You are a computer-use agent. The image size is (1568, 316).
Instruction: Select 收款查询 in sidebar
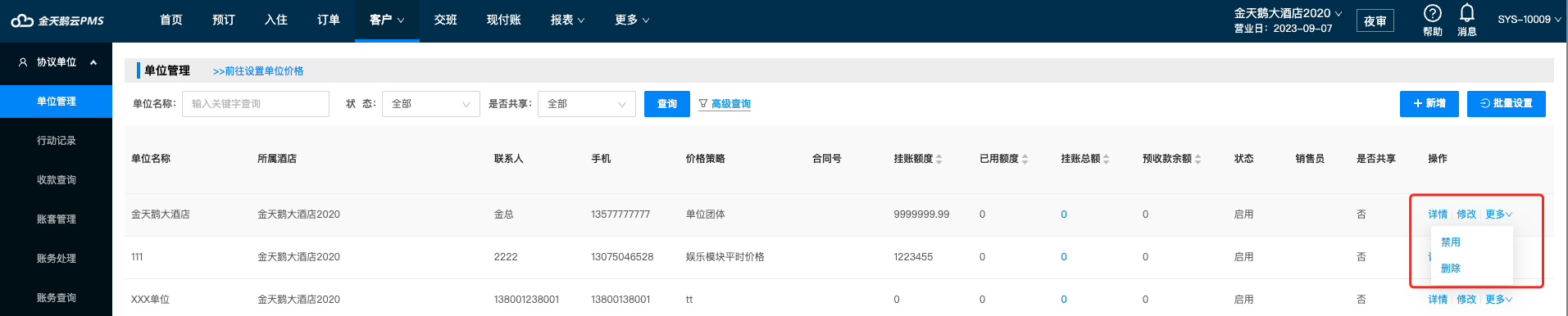[x=56, y=180]
